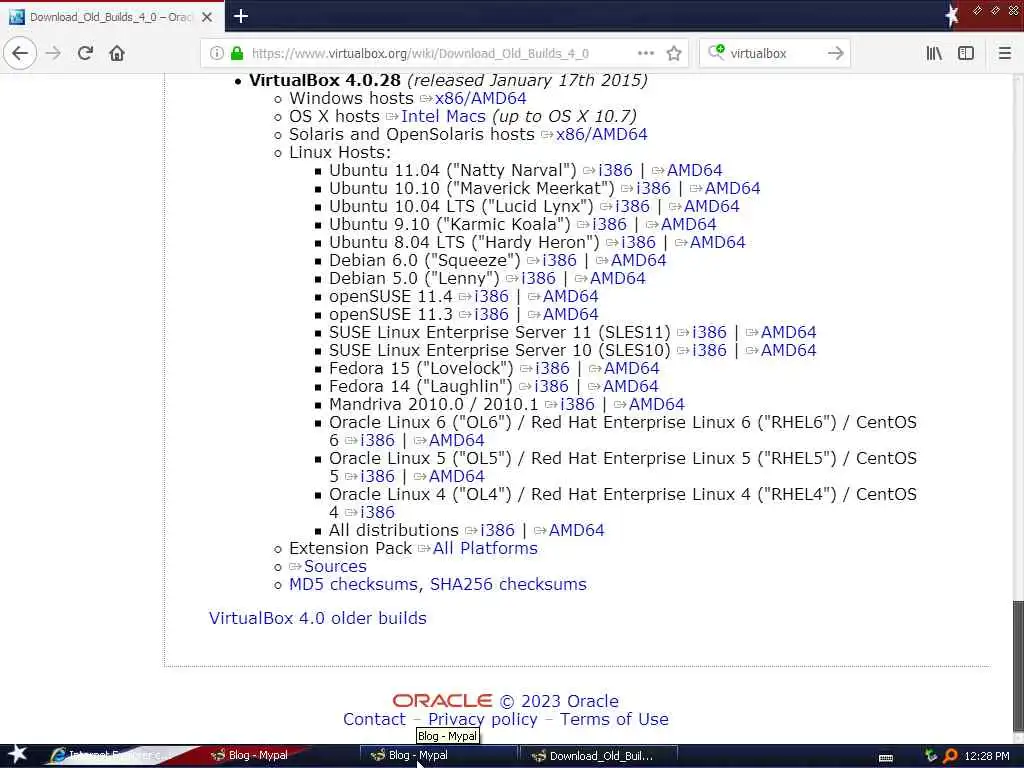Show site information icon in address bar

[216, 53]
